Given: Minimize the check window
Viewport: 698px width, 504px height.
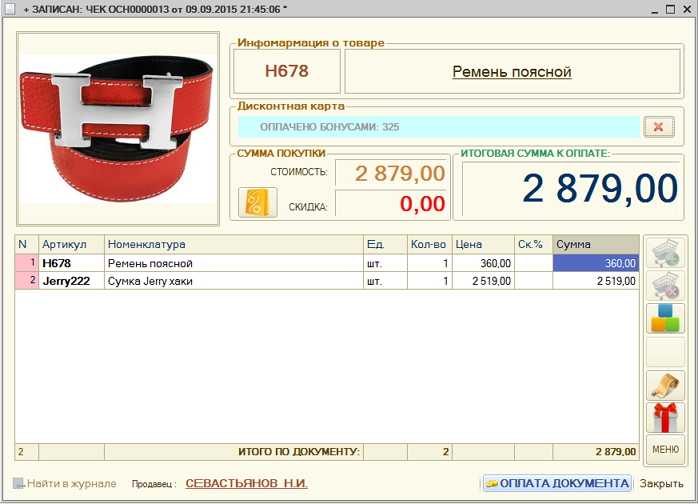Looking at the screenshot, I should tap(655, 10).
